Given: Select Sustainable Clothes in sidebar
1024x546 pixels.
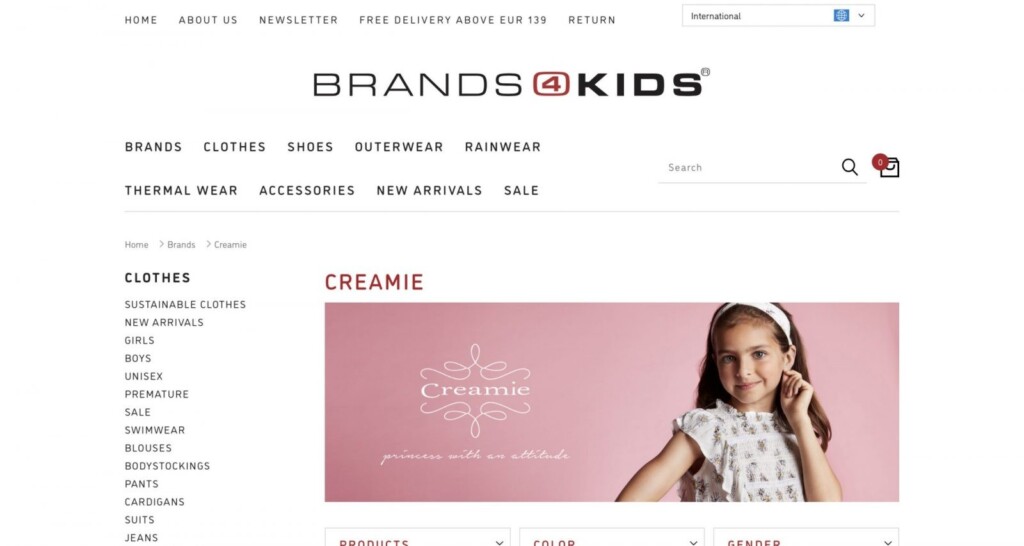Looking at the screenshot, I should pos(185,304).
